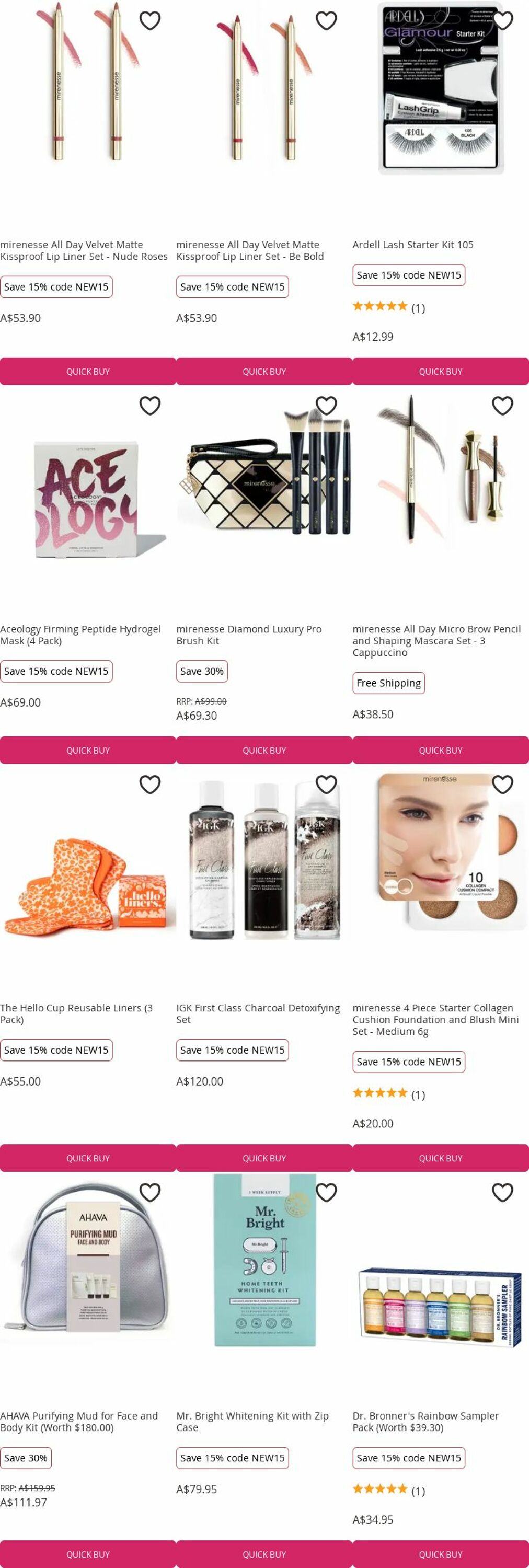Image resolution: width=529 pixels, height=1568 pixels.
Task: Save Diamond Luxury Pro Brush Kit heart
Action: (326, 406)
